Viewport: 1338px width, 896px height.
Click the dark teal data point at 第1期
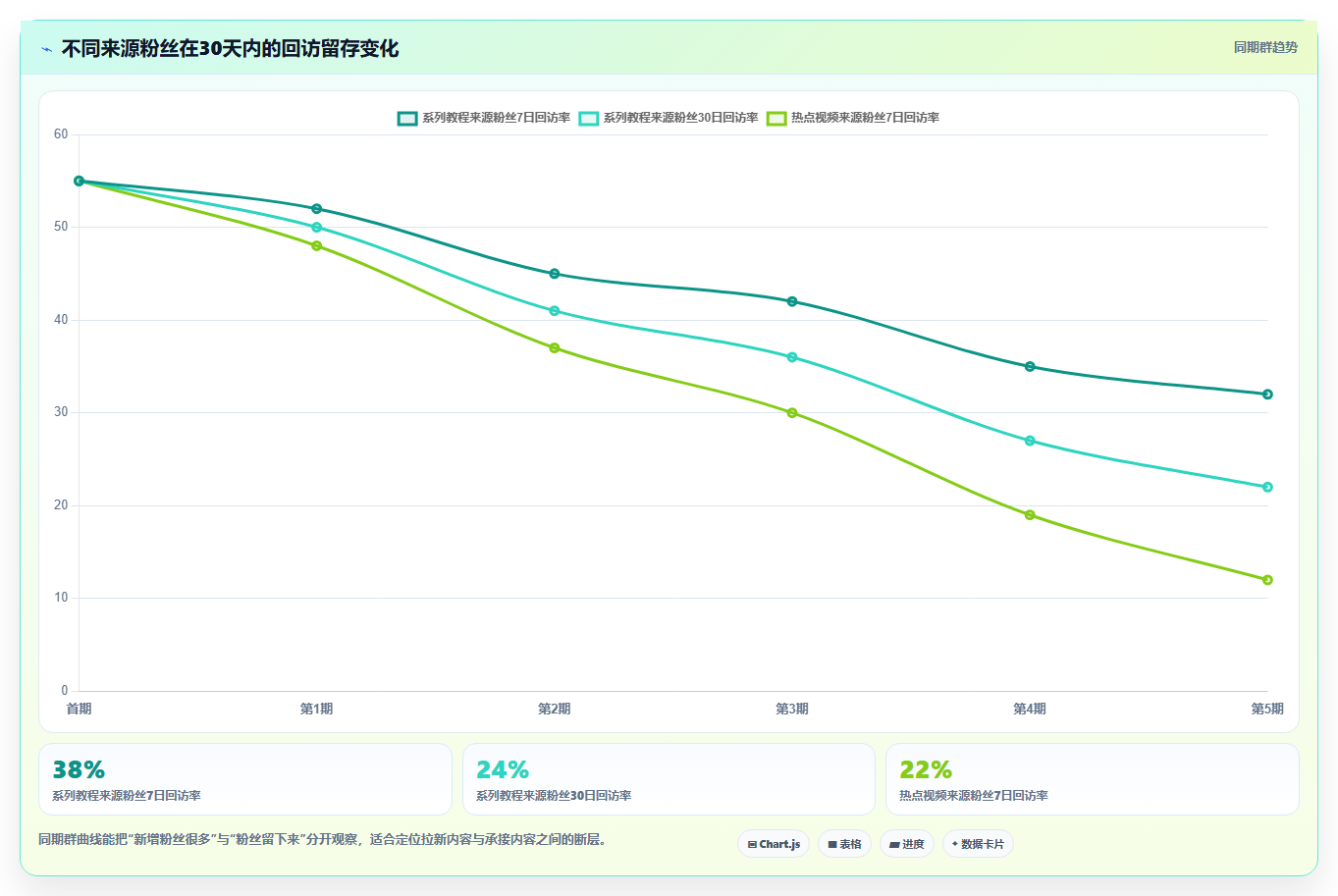(x=316, y=209)
